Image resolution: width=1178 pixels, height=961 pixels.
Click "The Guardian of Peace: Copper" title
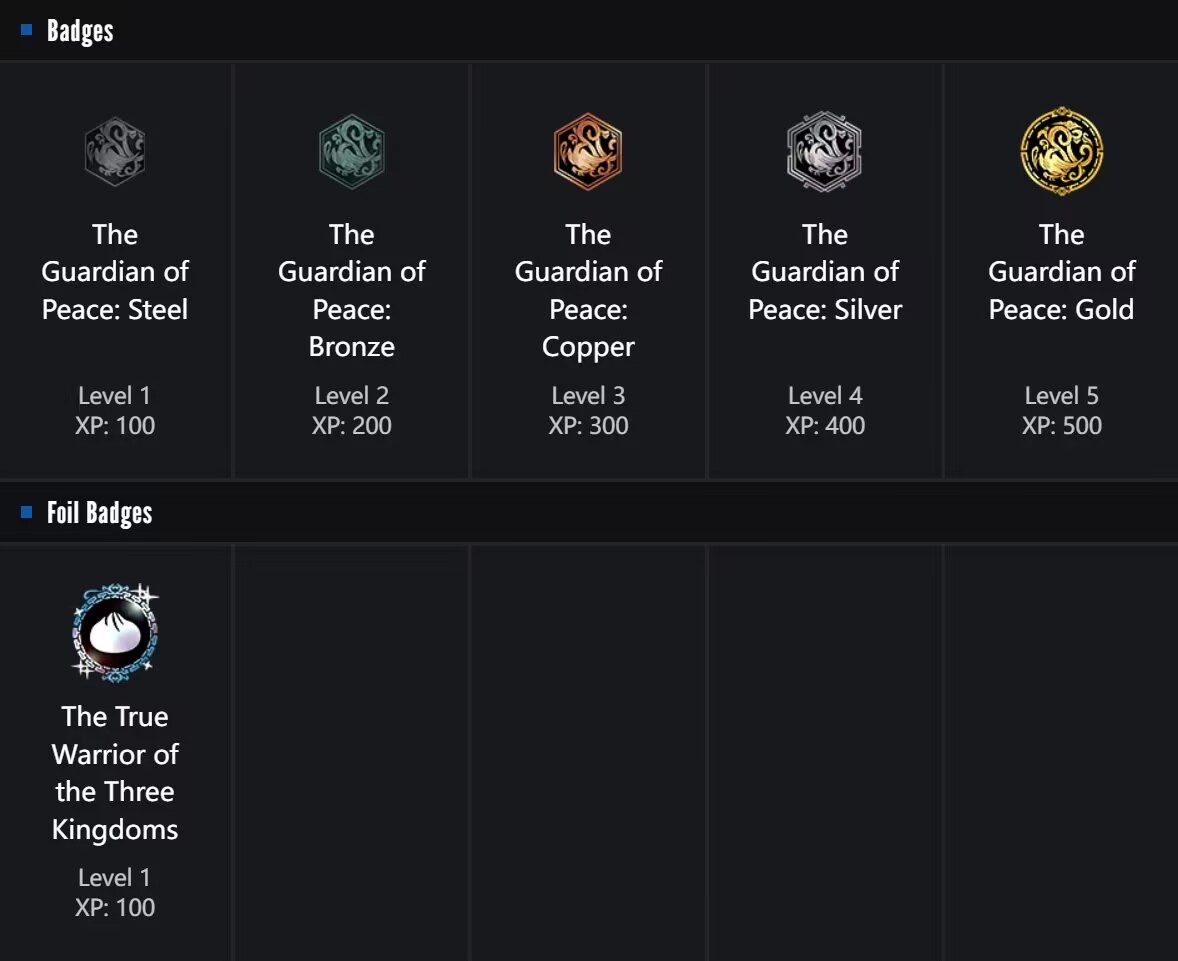588,290
